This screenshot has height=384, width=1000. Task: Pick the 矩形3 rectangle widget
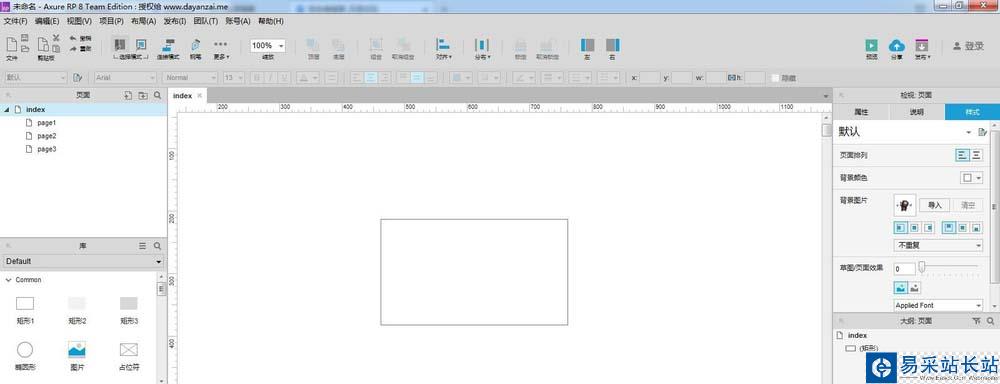pos(129,309)
